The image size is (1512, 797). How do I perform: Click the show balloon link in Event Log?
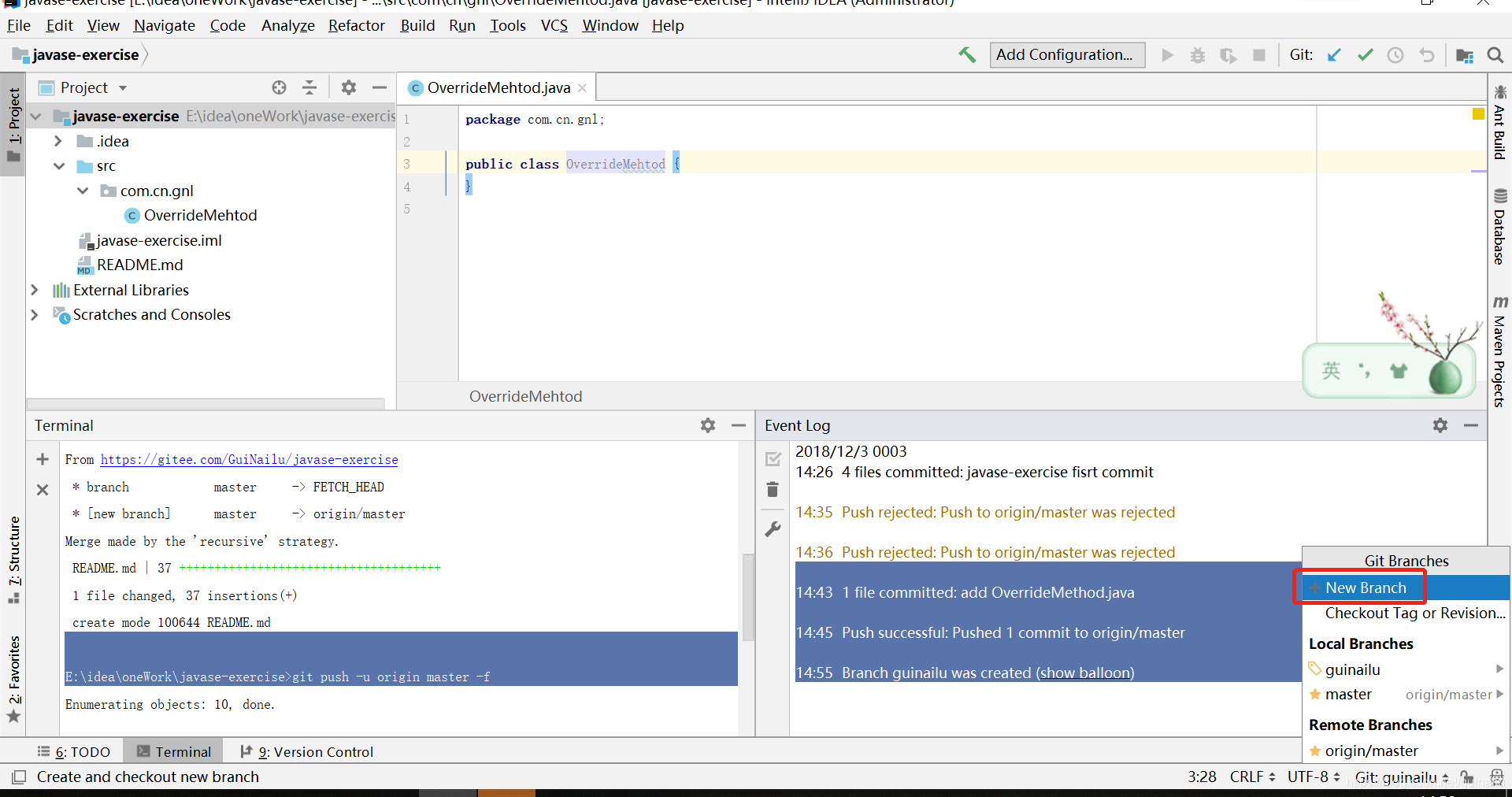click(1085, 673)
